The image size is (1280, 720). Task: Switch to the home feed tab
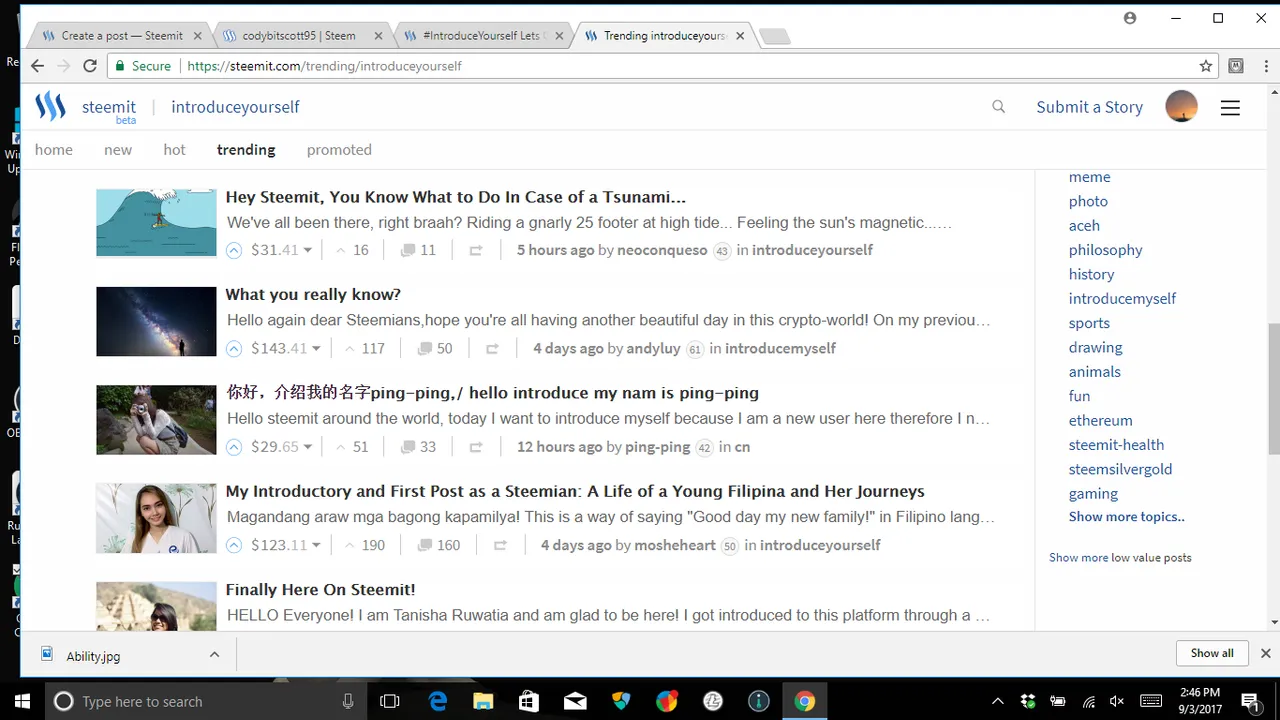tap(54, 150)
